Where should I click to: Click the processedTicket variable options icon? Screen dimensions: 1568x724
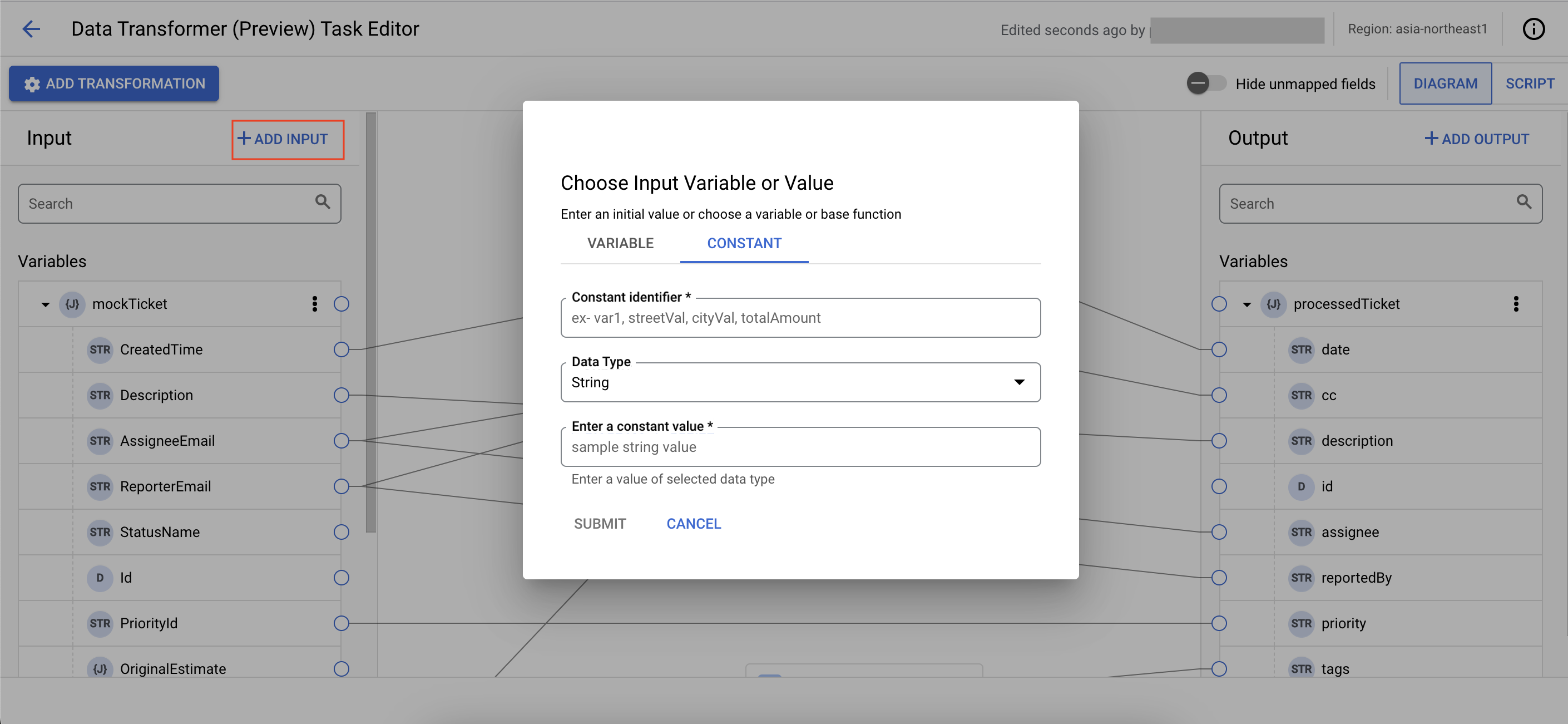[x=1517, y=303]
